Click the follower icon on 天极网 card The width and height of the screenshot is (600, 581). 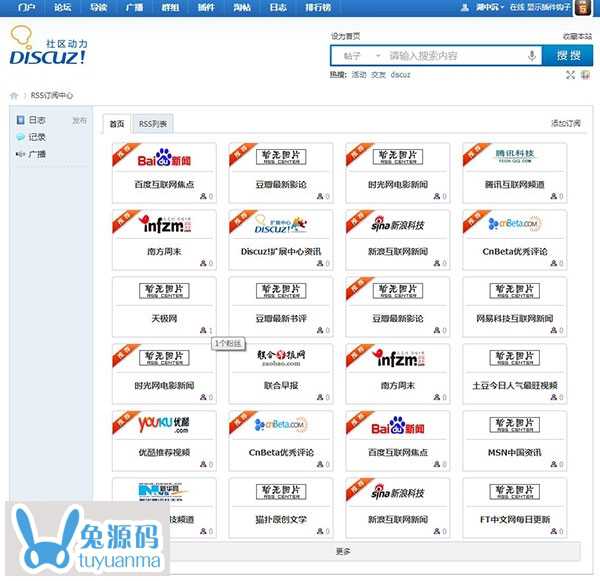(203, 330)
